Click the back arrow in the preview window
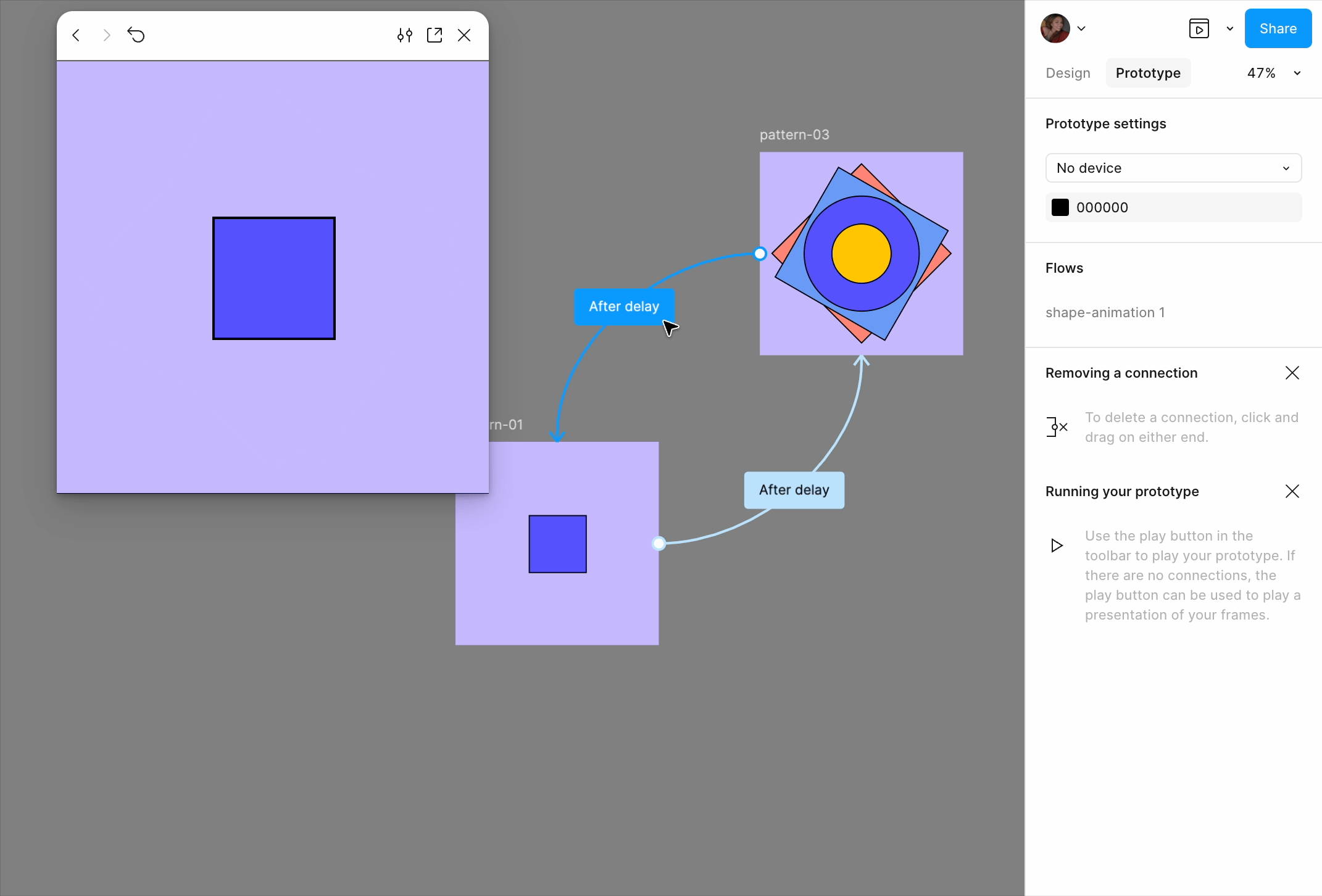 (x=76, y=35)
